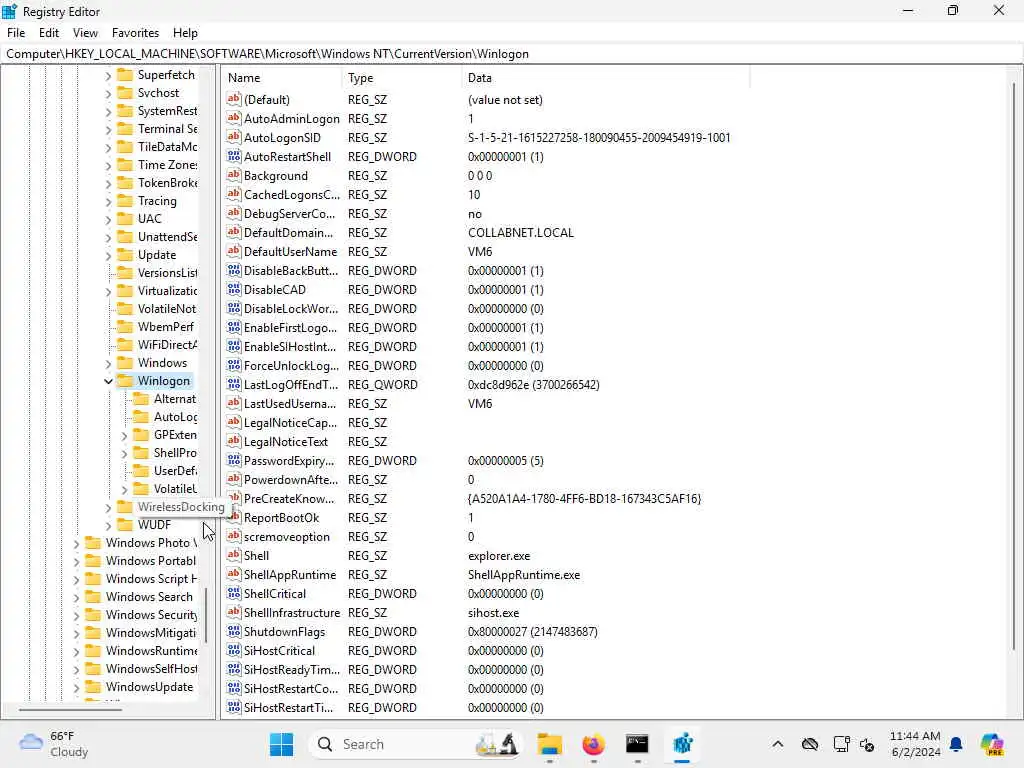The image size is (1024, 768).
Task: Click the folder icon of WindowsUpdate key
Action: [x=93, y=686]
